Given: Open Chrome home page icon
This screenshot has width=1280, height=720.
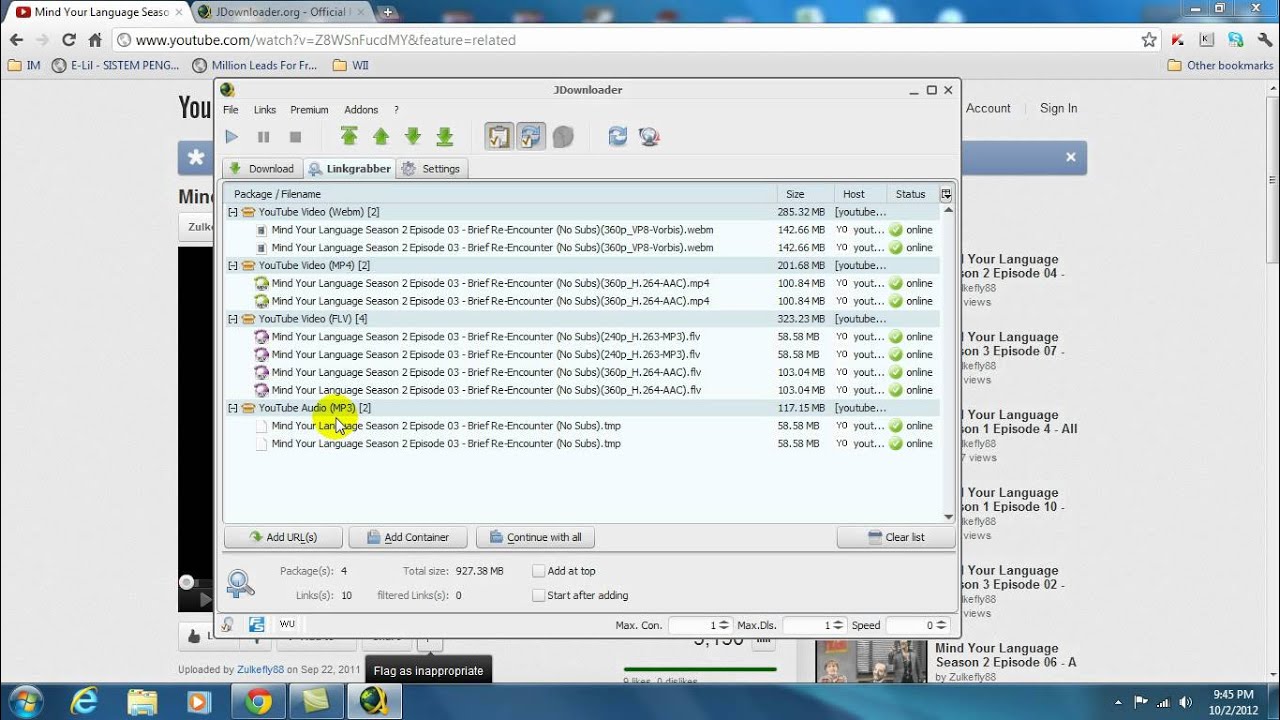Looking at the screenshot, I should [95, 40].
